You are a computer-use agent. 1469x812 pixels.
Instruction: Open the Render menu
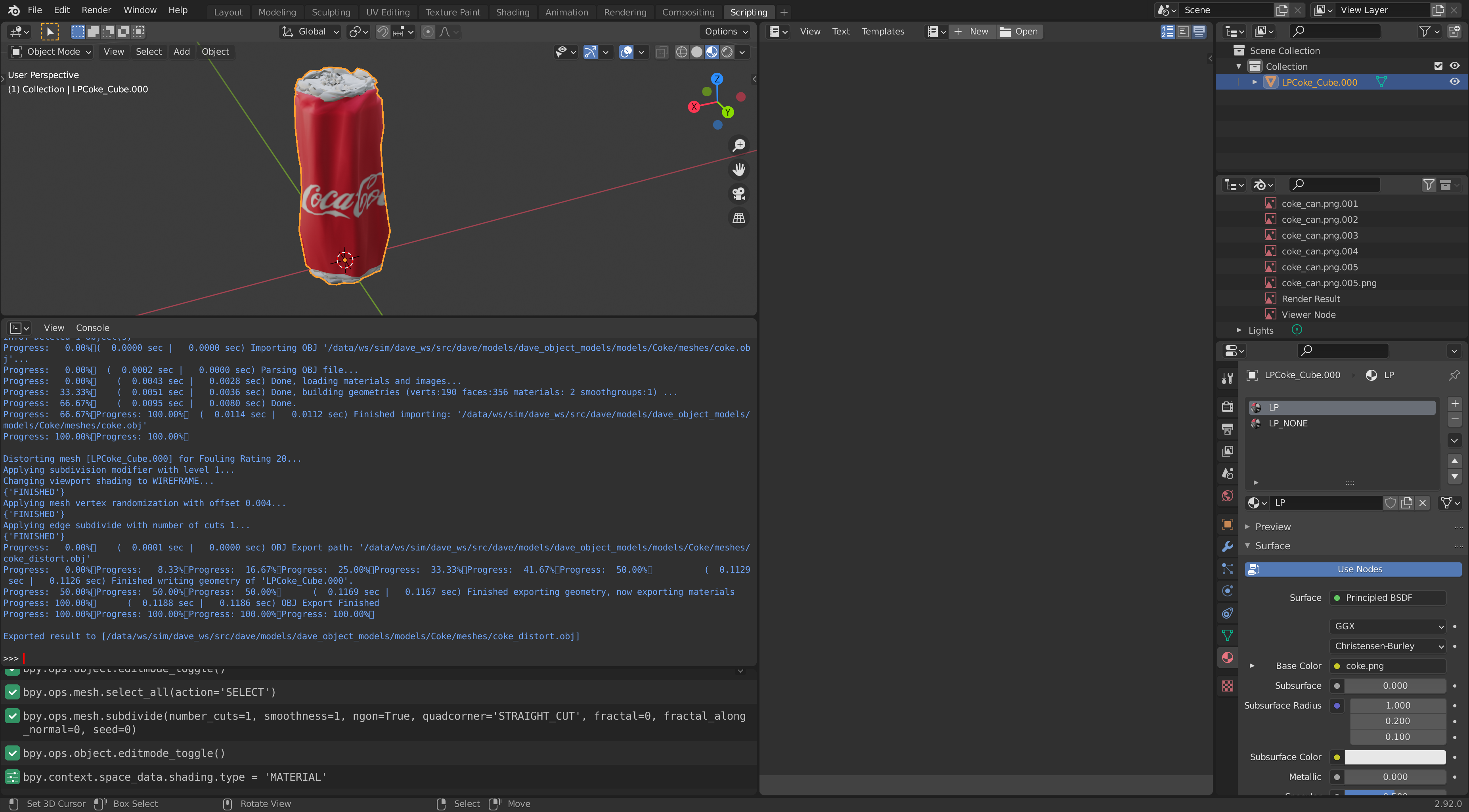96,10
